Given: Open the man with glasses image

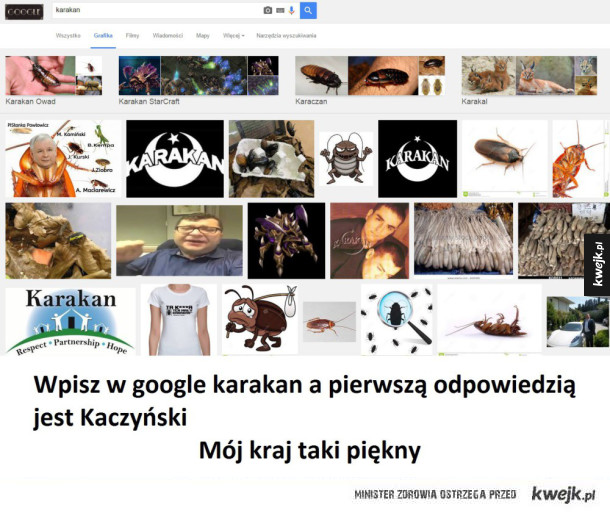Looking at the screenshot, I should tap(179, 241).
